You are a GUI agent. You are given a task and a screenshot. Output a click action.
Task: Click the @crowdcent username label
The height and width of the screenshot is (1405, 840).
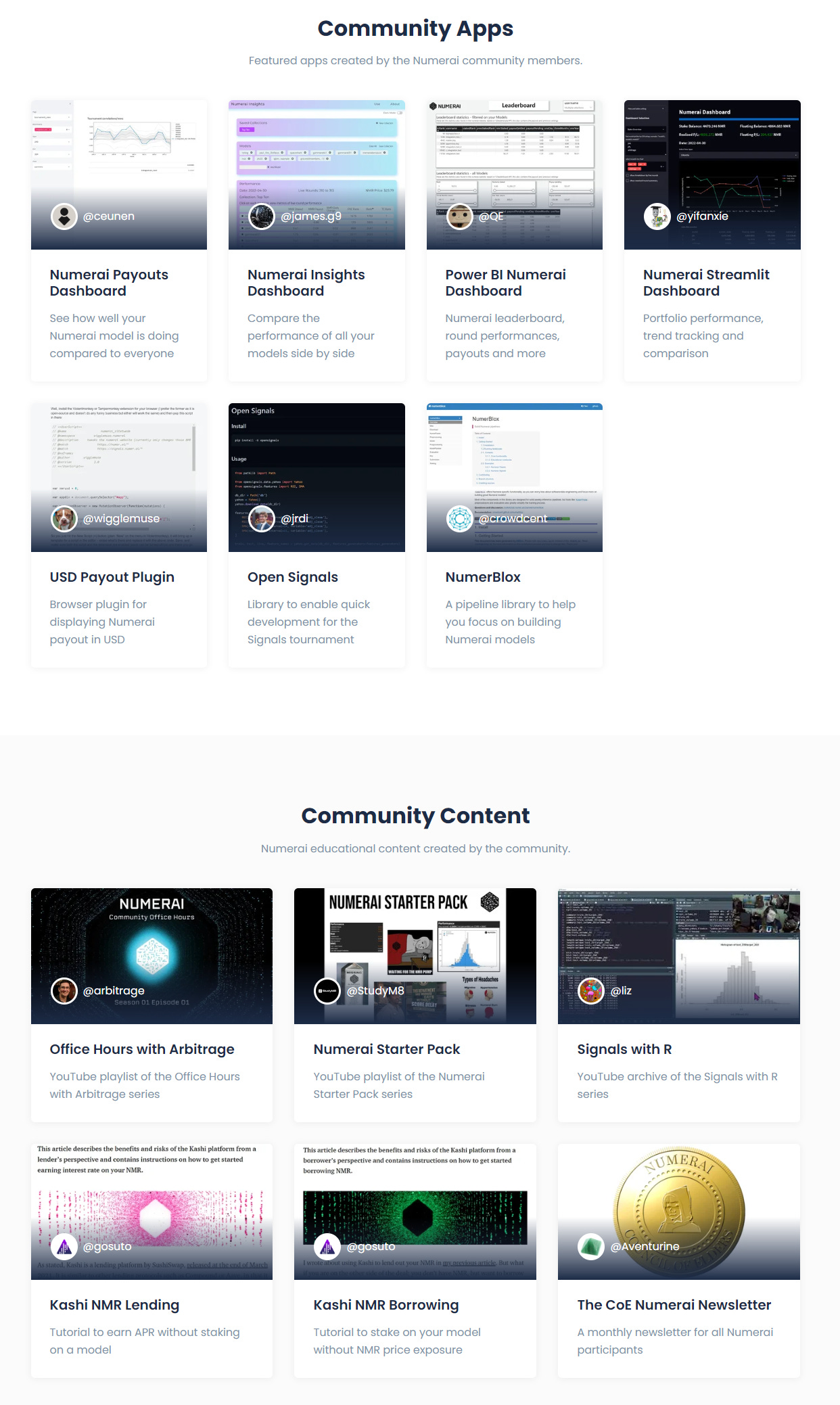click(513, 519)
